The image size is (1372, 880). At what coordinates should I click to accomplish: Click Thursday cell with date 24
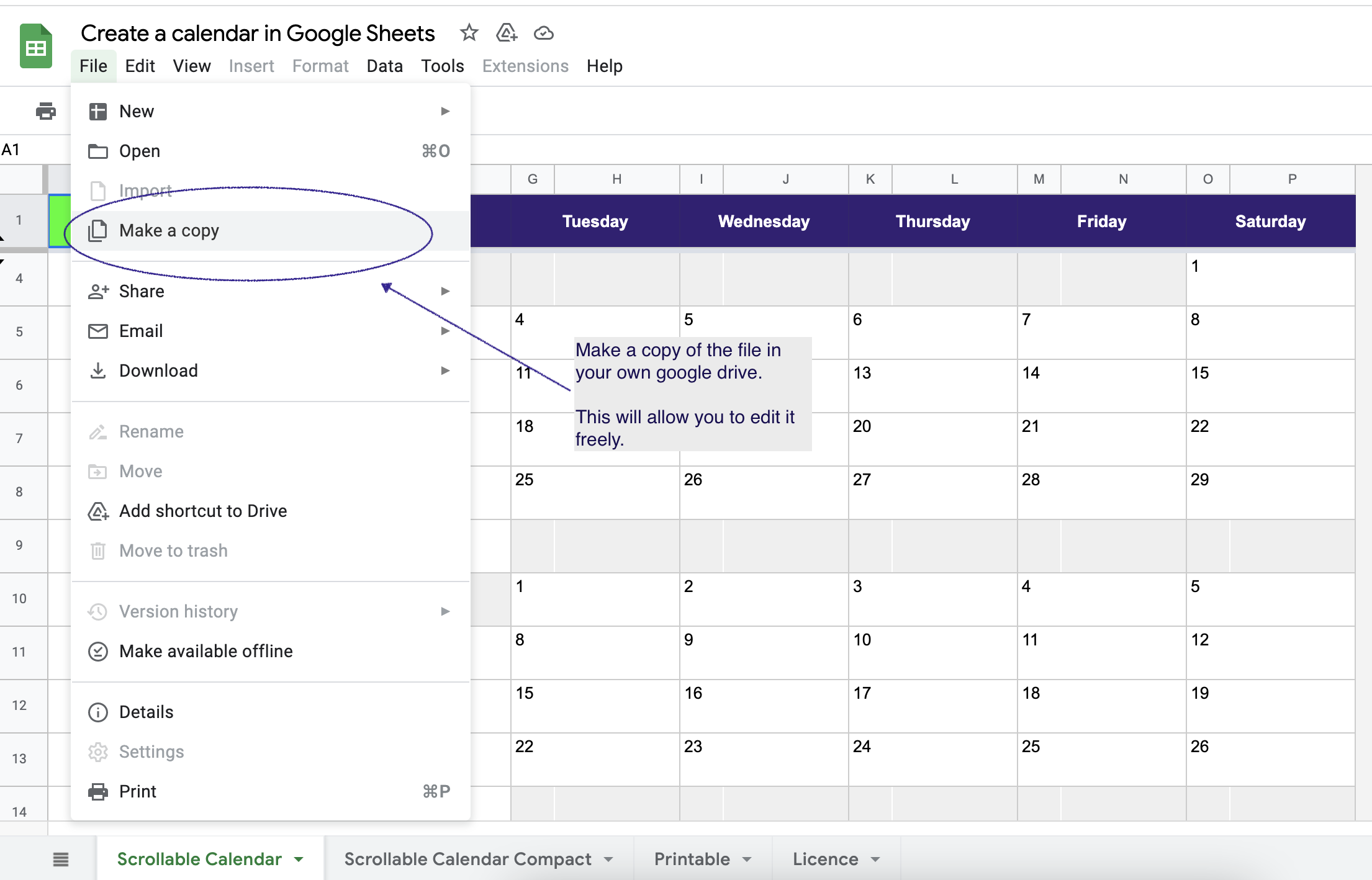[932, 760]
